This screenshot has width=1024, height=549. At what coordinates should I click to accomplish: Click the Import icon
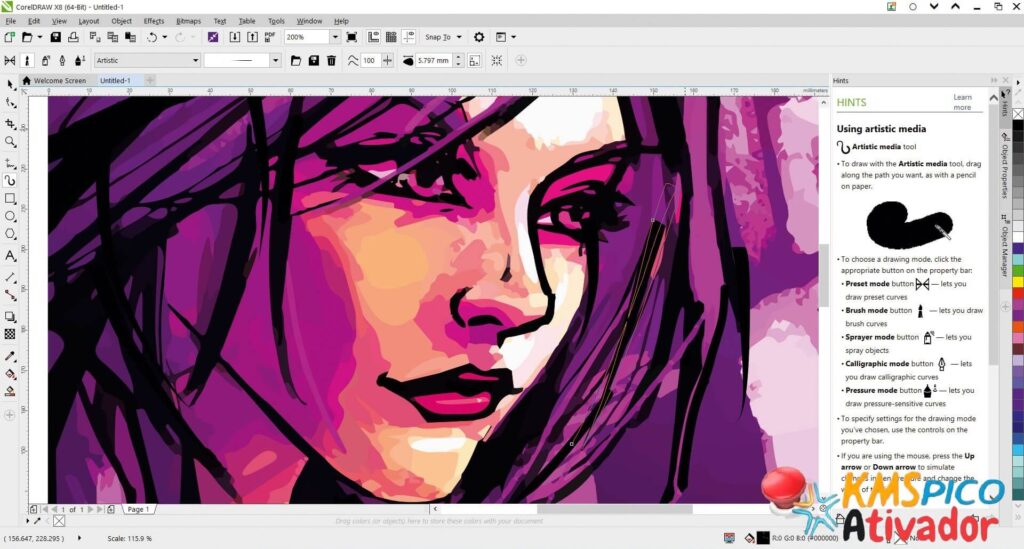point(234,37)
